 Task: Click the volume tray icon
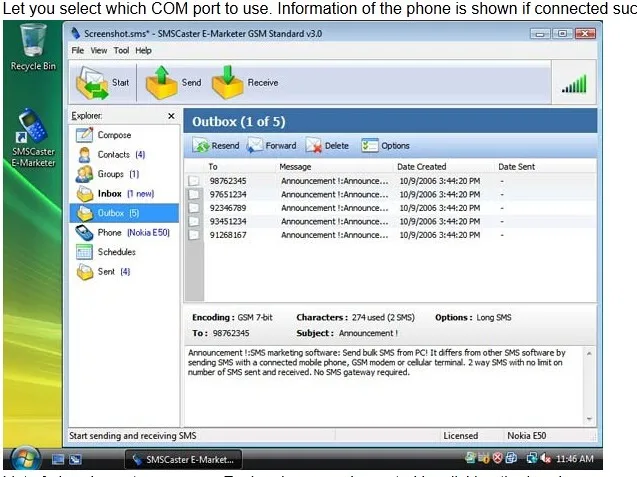pyautogui.click(x=546, y=459)
